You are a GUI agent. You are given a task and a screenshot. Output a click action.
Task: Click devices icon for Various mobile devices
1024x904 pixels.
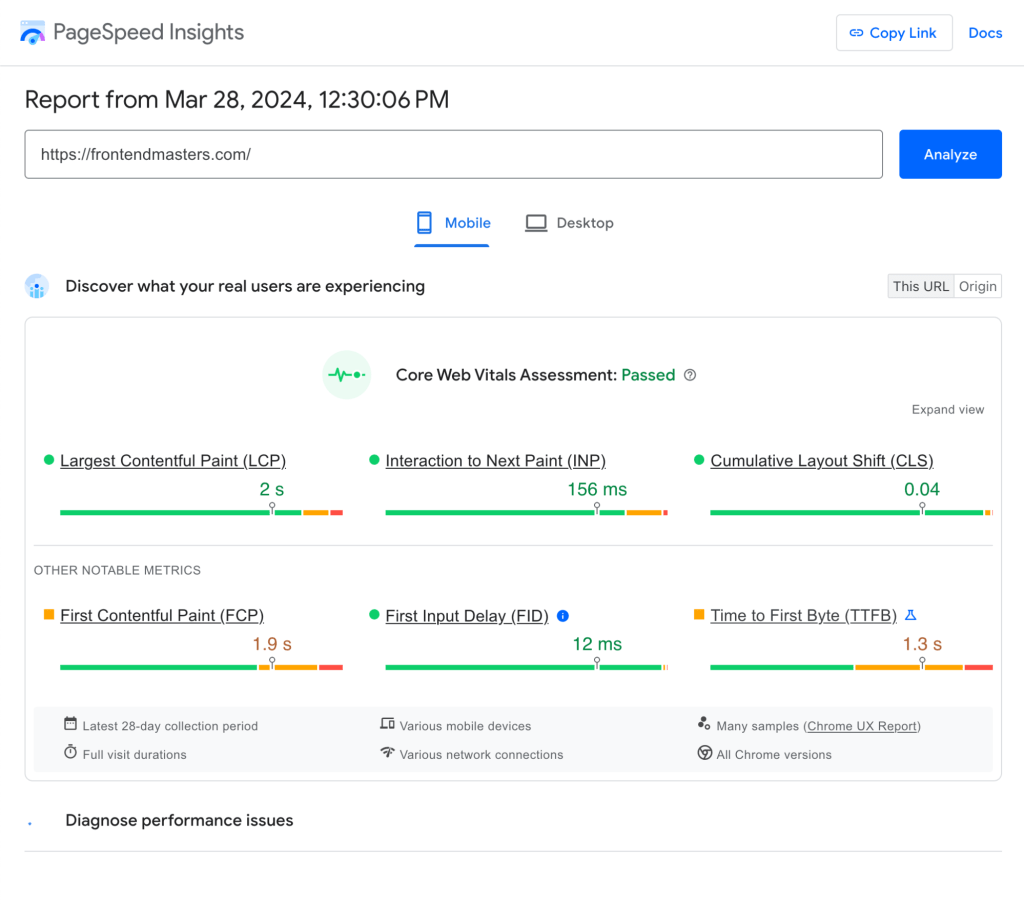click(387, 724)
